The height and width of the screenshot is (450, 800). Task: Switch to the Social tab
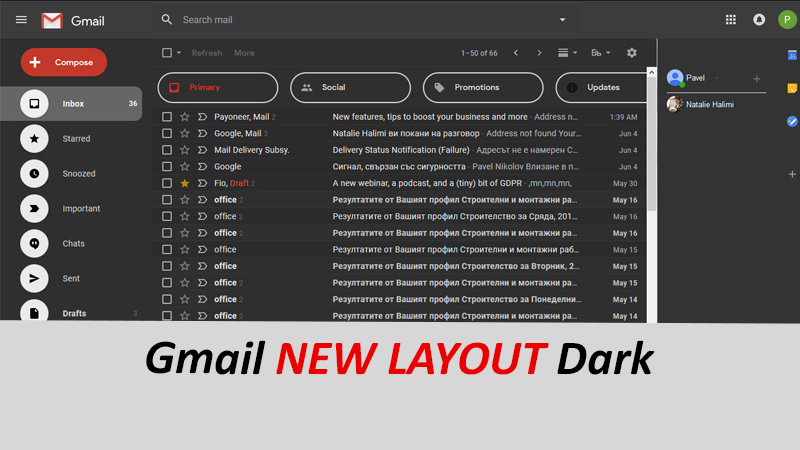[x=351, y=87]
